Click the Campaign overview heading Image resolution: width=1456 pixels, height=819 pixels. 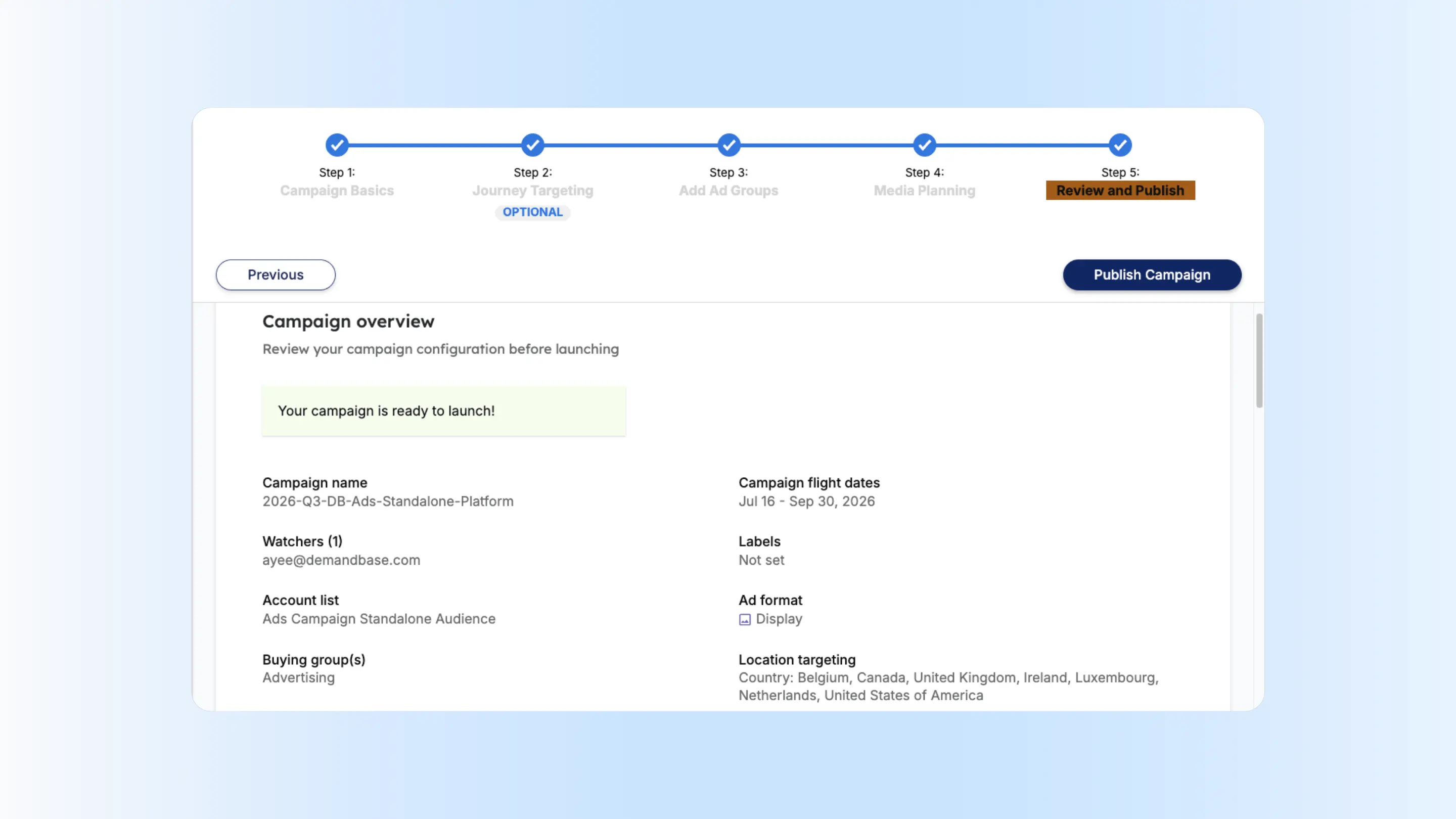pyautogui.click(x=348, y=322)
